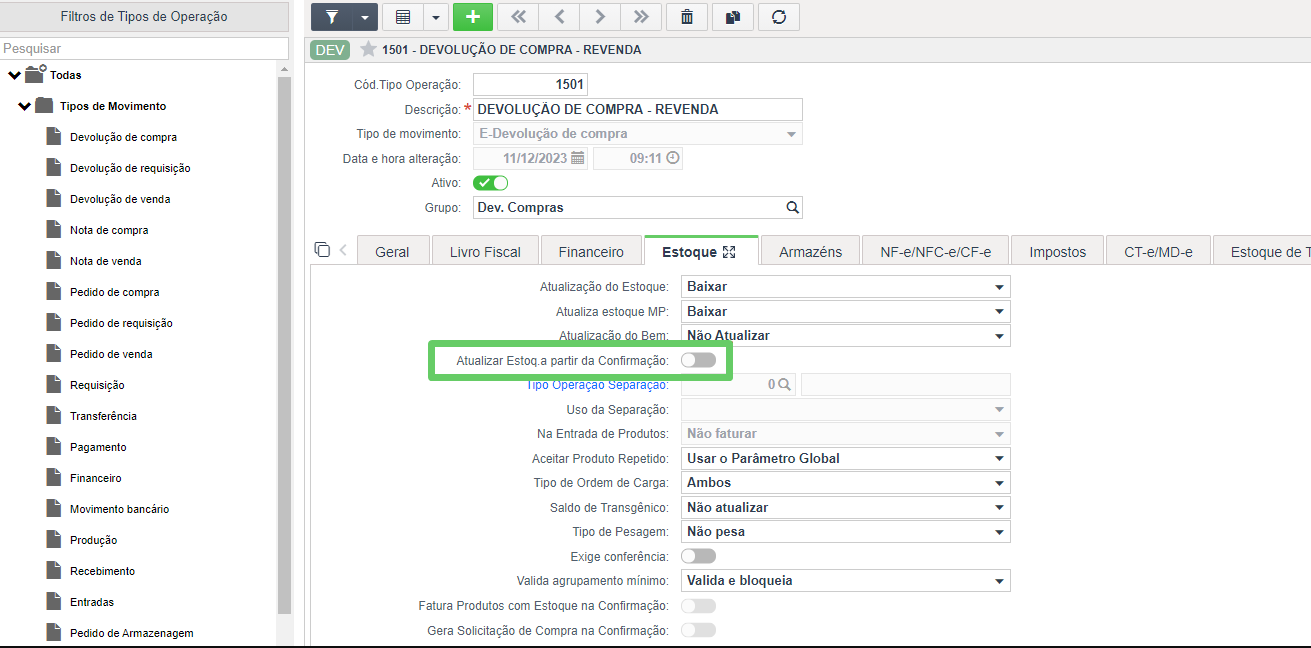
Task: Click the Estoque tab expand icon
Action: click(728, 252)
